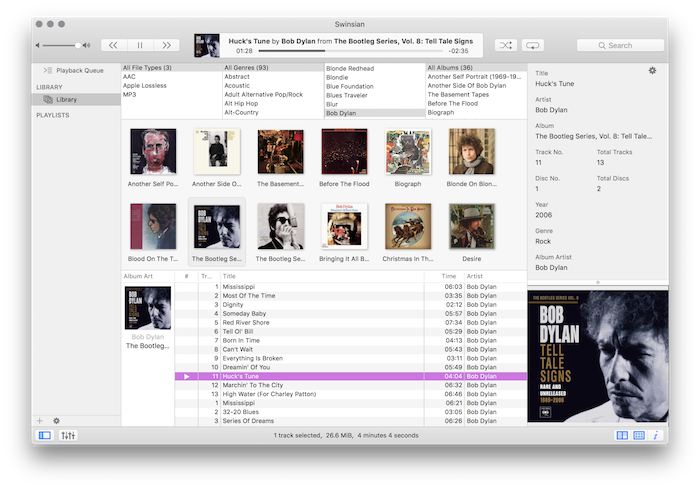700x489 pixels.
Task: Select Blondie in artist list
Action: click(375, 77)
